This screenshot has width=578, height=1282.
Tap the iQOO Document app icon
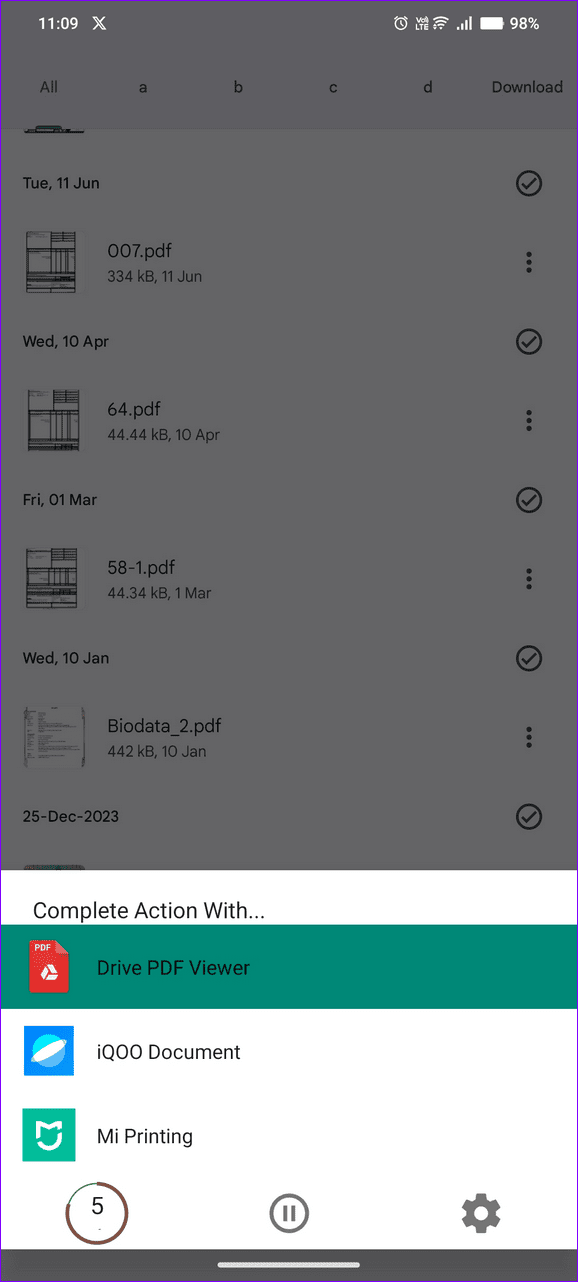pyautogui.click(x=49, y=1051)
